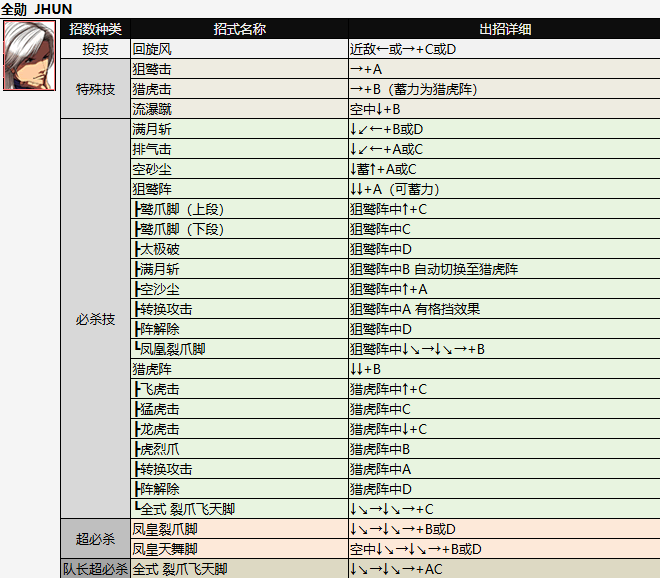Select the move name '猎虎击'

click(x=152, y=89)
